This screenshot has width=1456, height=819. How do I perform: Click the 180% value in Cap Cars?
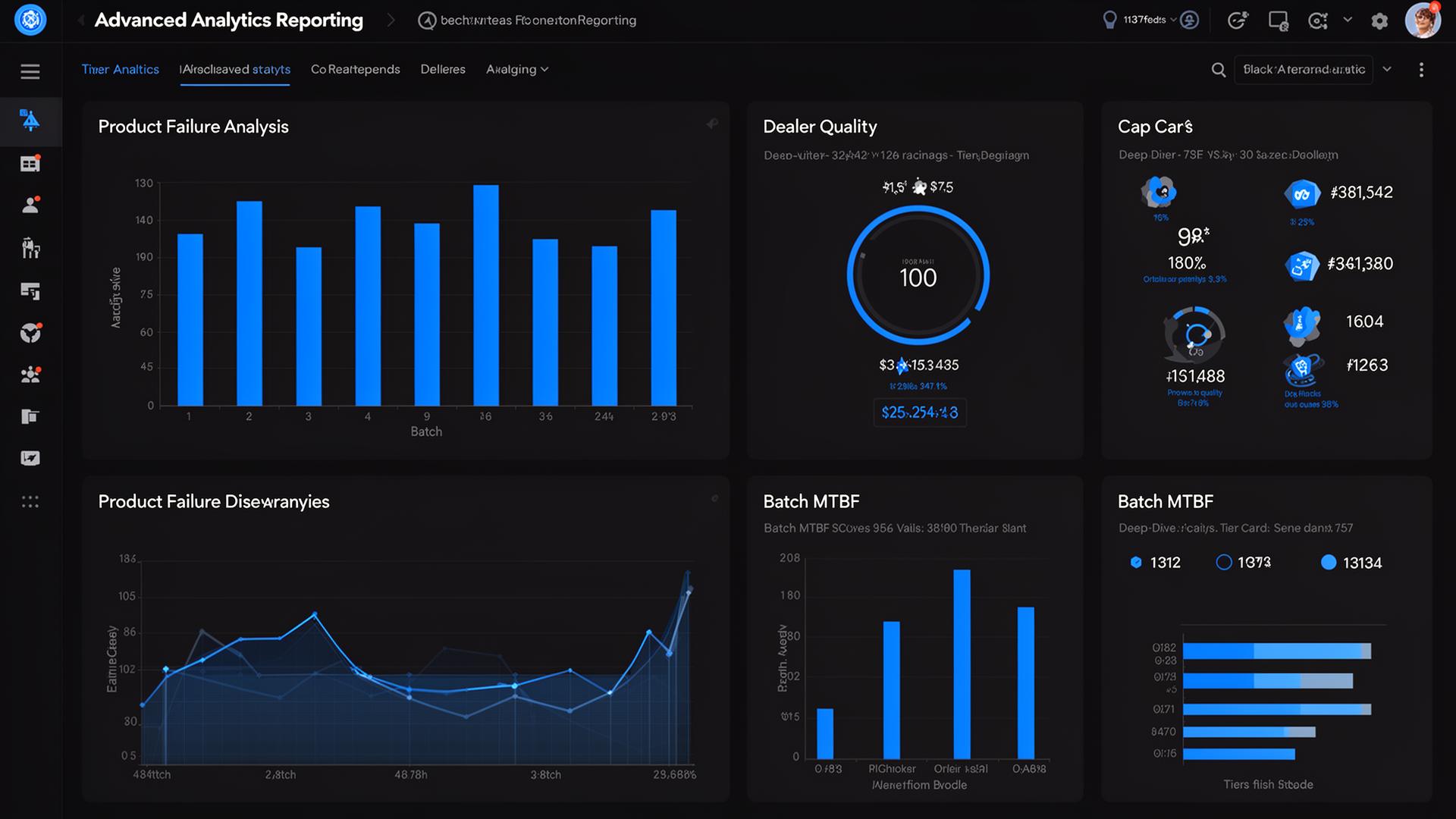point(1187,263)
